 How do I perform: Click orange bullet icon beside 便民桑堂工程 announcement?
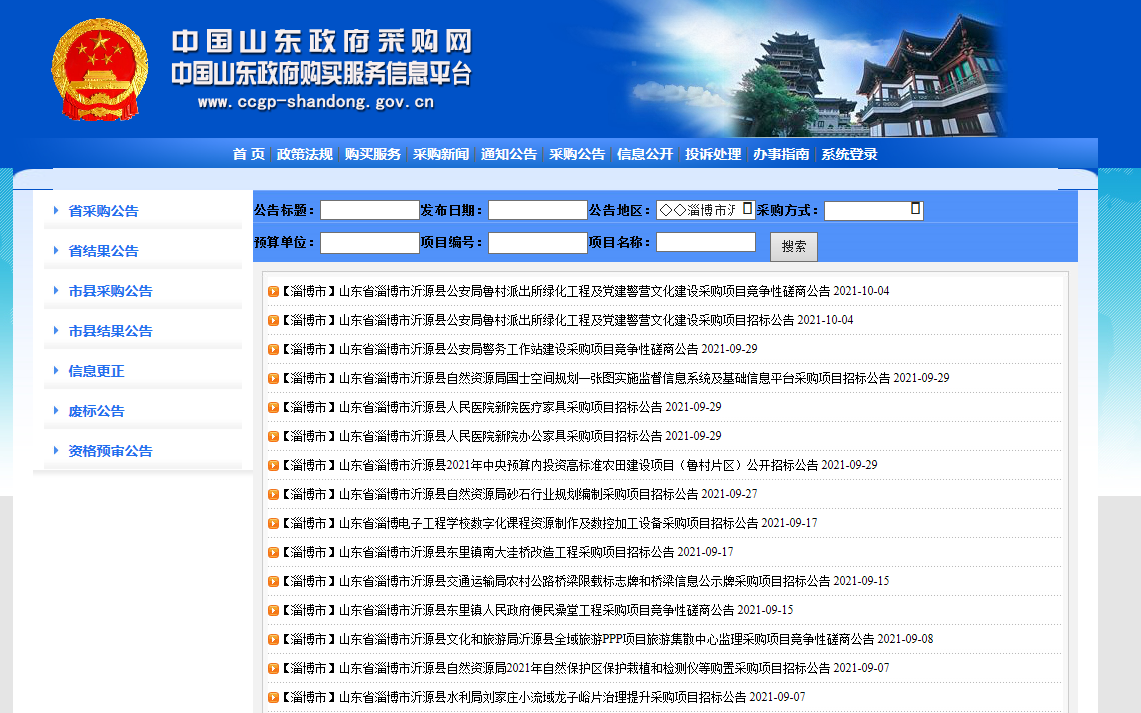click(x=273, y=611)
